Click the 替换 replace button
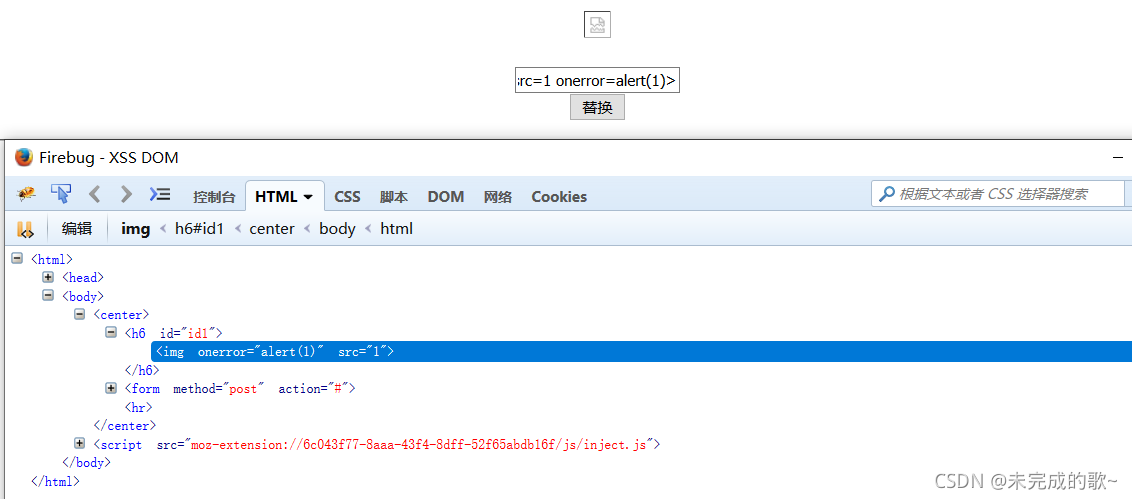The height and width of the screenshot is (499, 1132). (x=597, y=108)
